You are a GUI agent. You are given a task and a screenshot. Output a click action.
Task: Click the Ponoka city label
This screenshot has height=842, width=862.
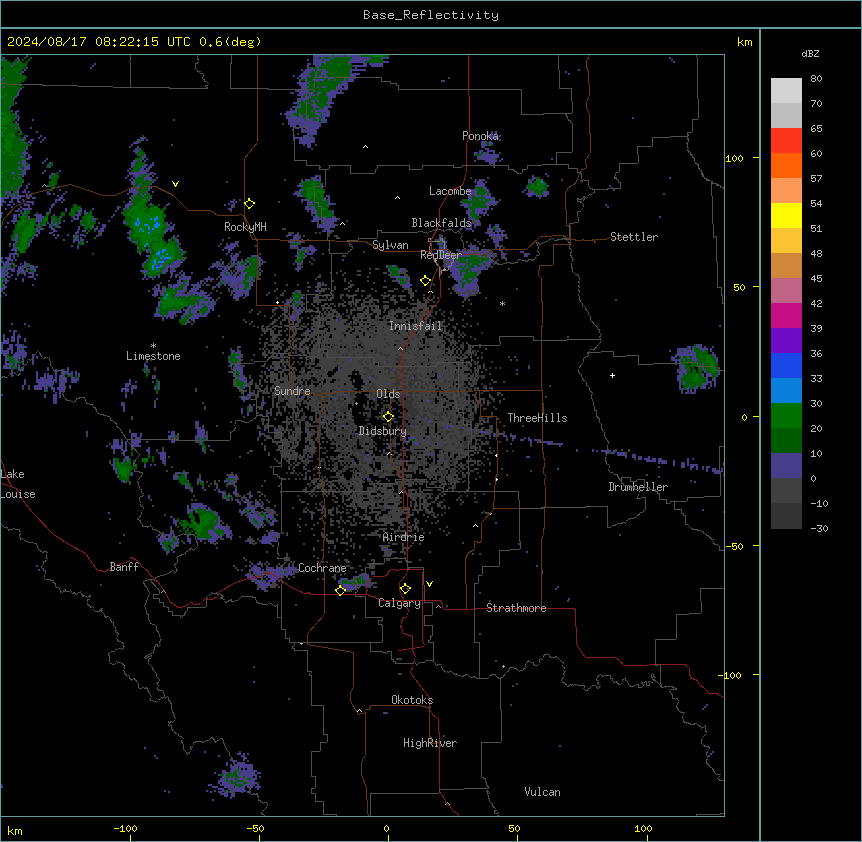480,136
